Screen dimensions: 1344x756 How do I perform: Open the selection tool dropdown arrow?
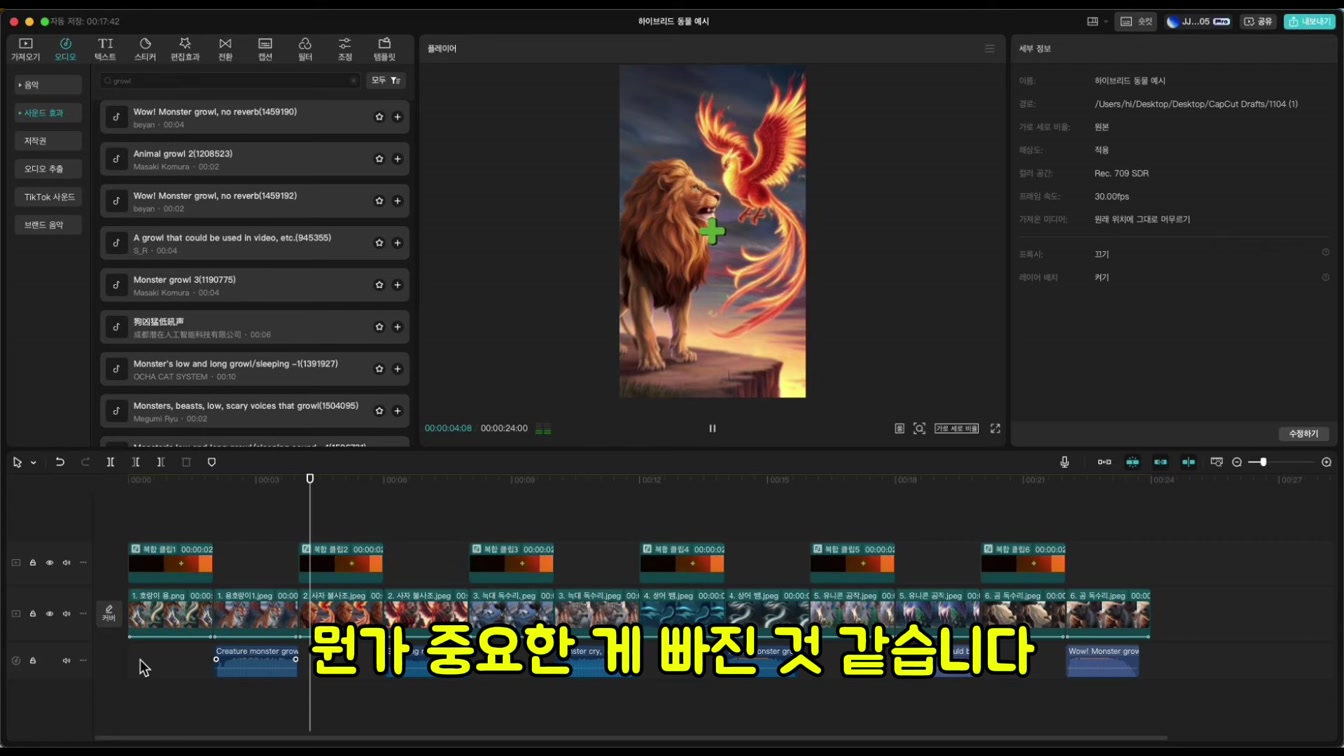[x=33, y=463]
